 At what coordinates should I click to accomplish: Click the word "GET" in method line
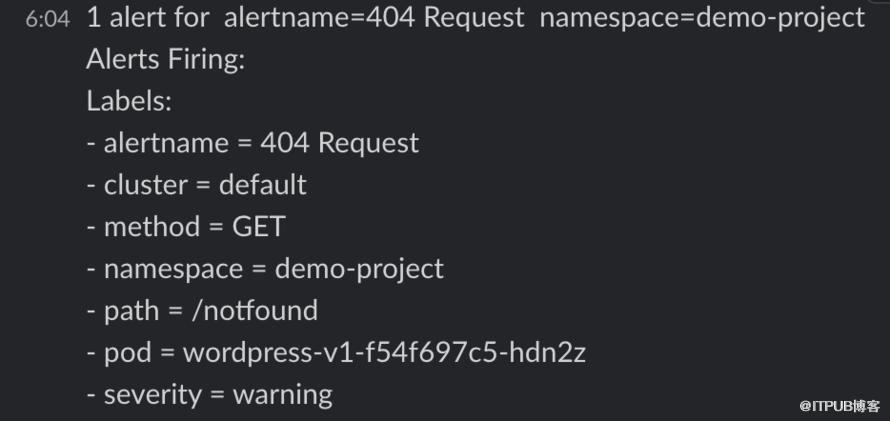tap(258, 227)
